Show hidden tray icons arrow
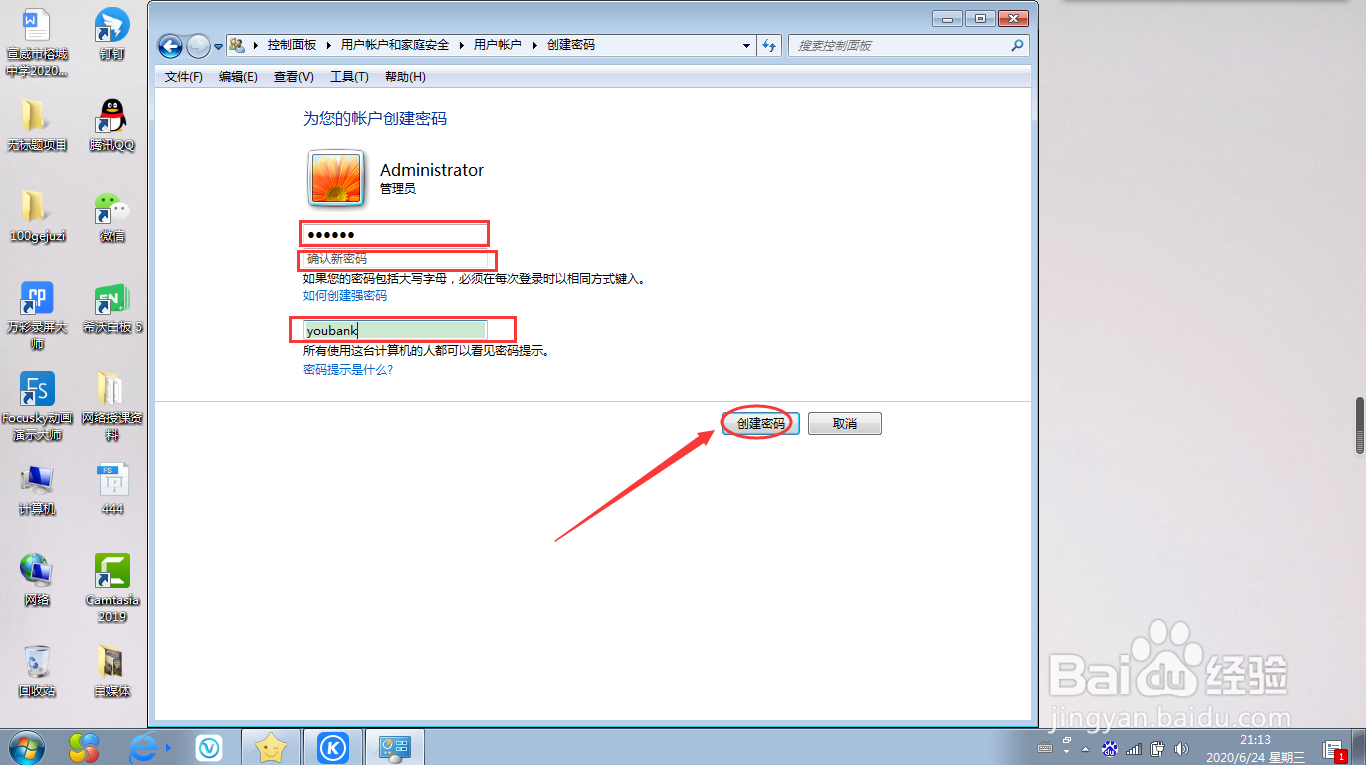The height and width of the screenshot is (765, 1366). coord(1087,748)
